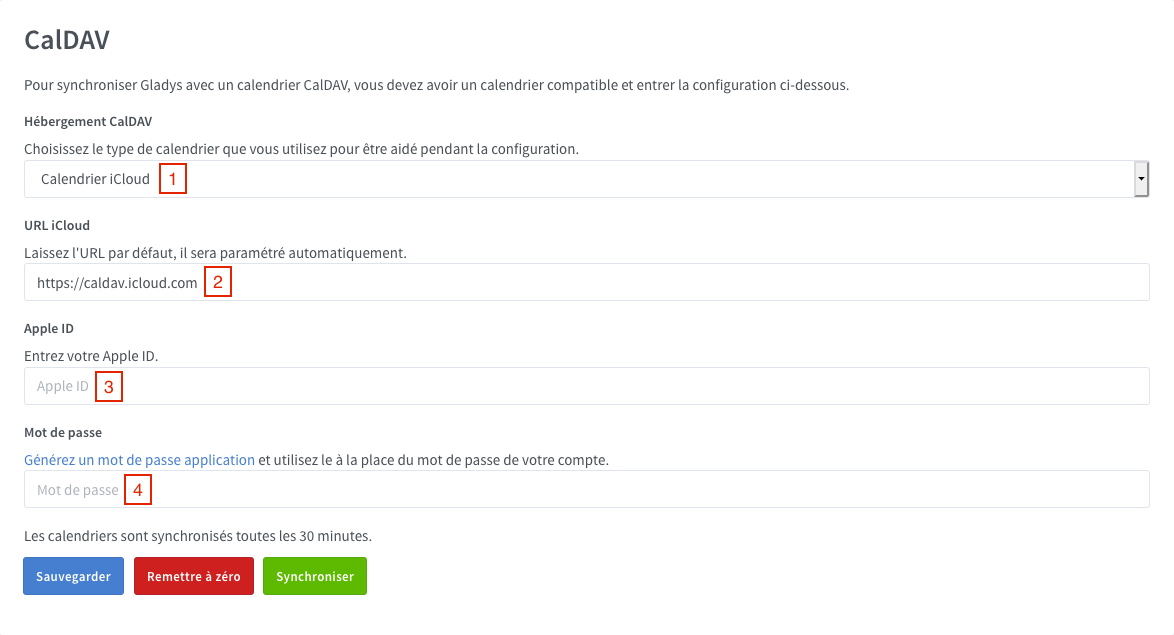This screenshot has width=1174, height=635.
Task: Focus the Mot de passe input field
Action: pos(640,490)
